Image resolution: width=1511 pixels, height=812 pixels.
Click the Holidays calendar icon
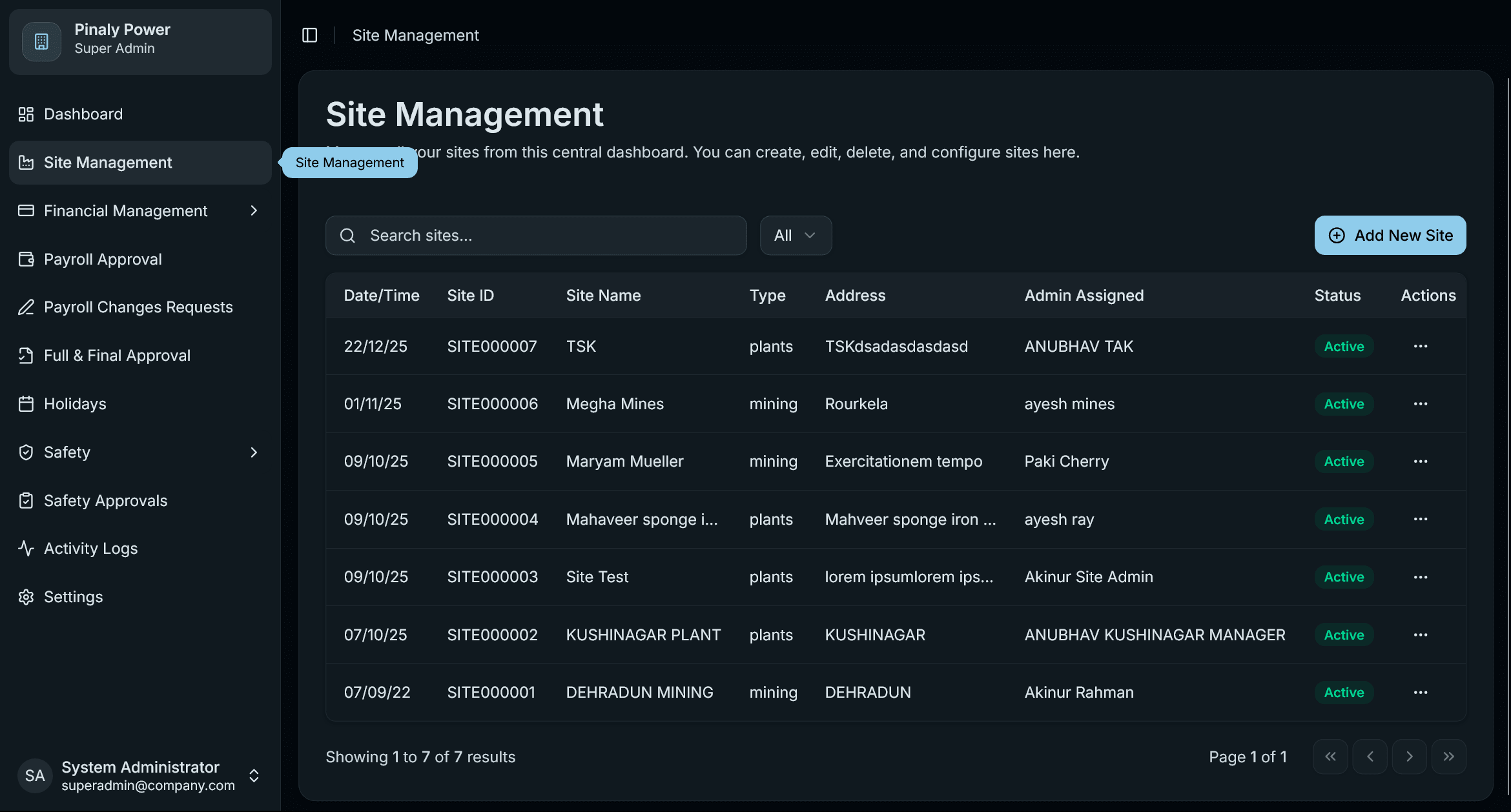26,404
